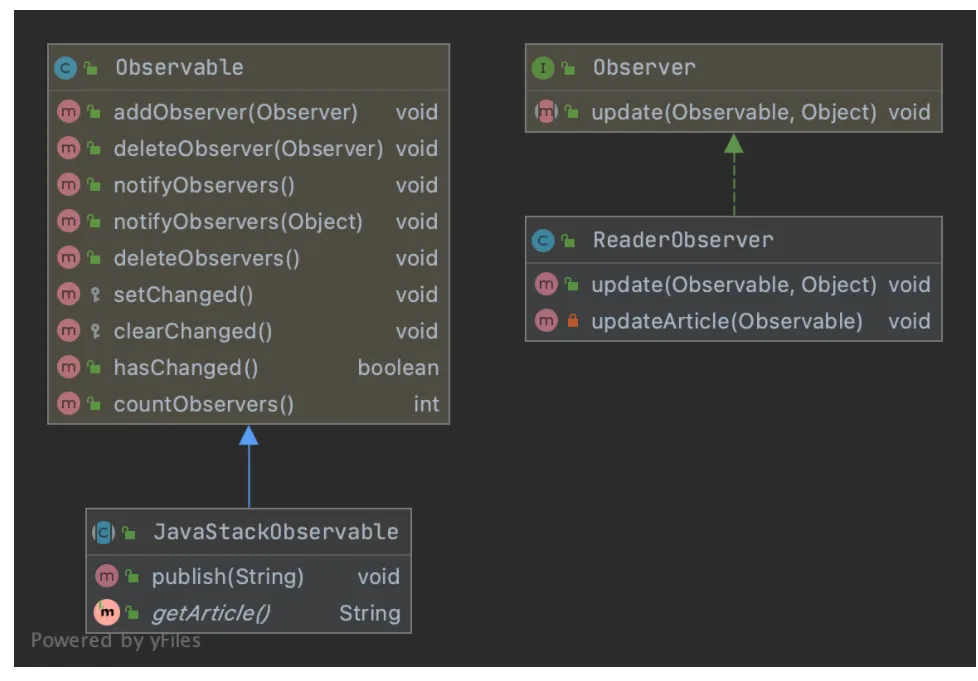Select the deleteObserver(Observer) method row
Screen dimensions: 978x681
[x=248, y=149]
